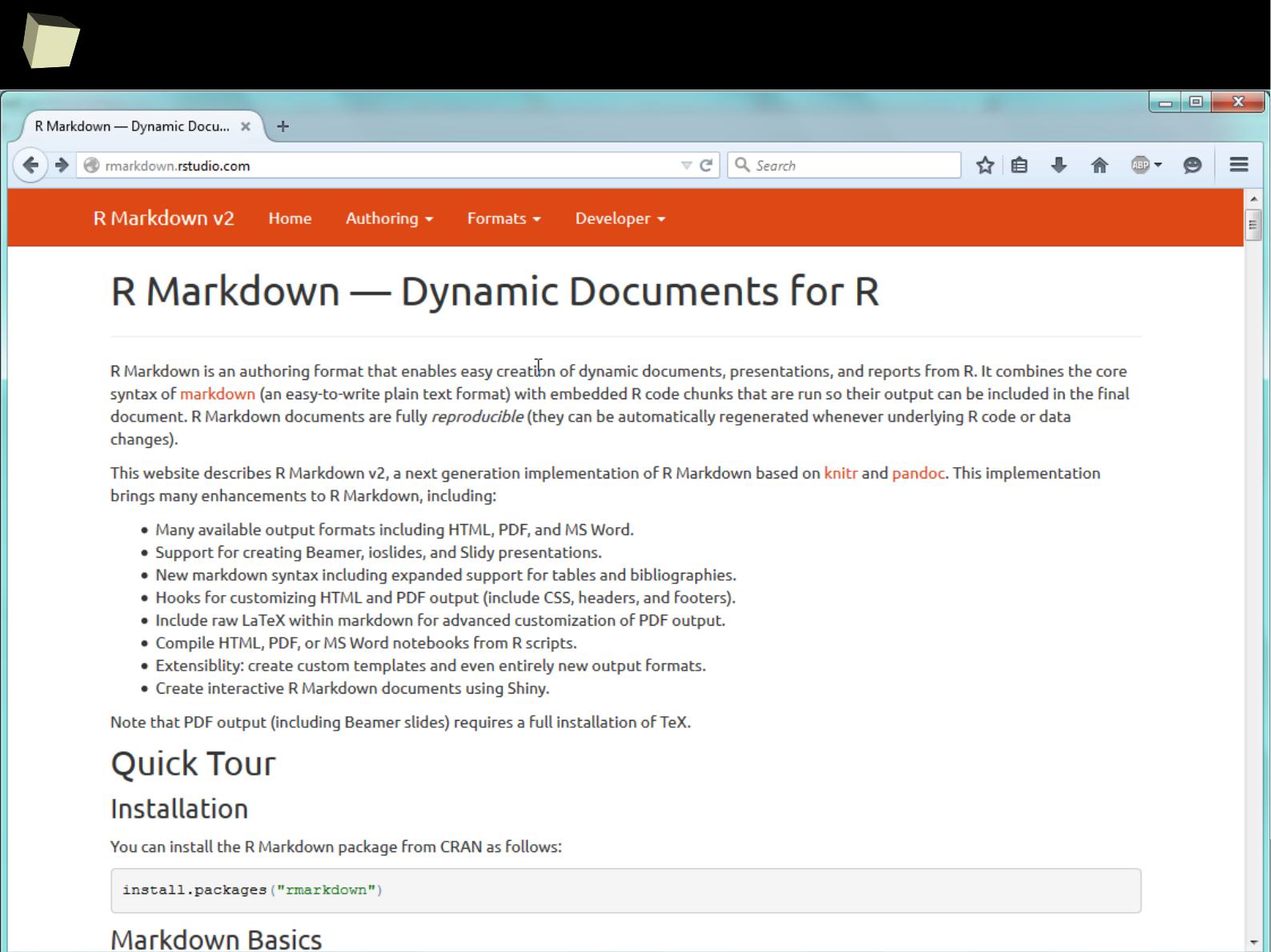Click the R Markdown v2 brand link
Screen dimensions: 1271x952
pyautogui.click(x=163, y=218)
